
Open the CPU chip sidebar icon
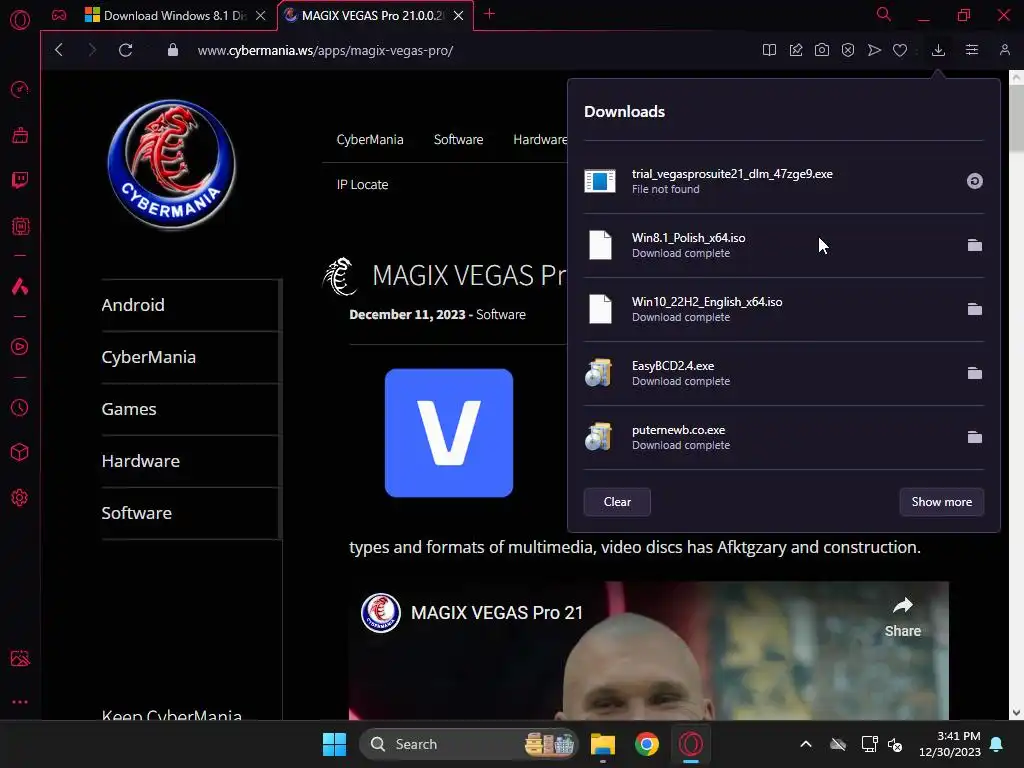click(20, 226)
